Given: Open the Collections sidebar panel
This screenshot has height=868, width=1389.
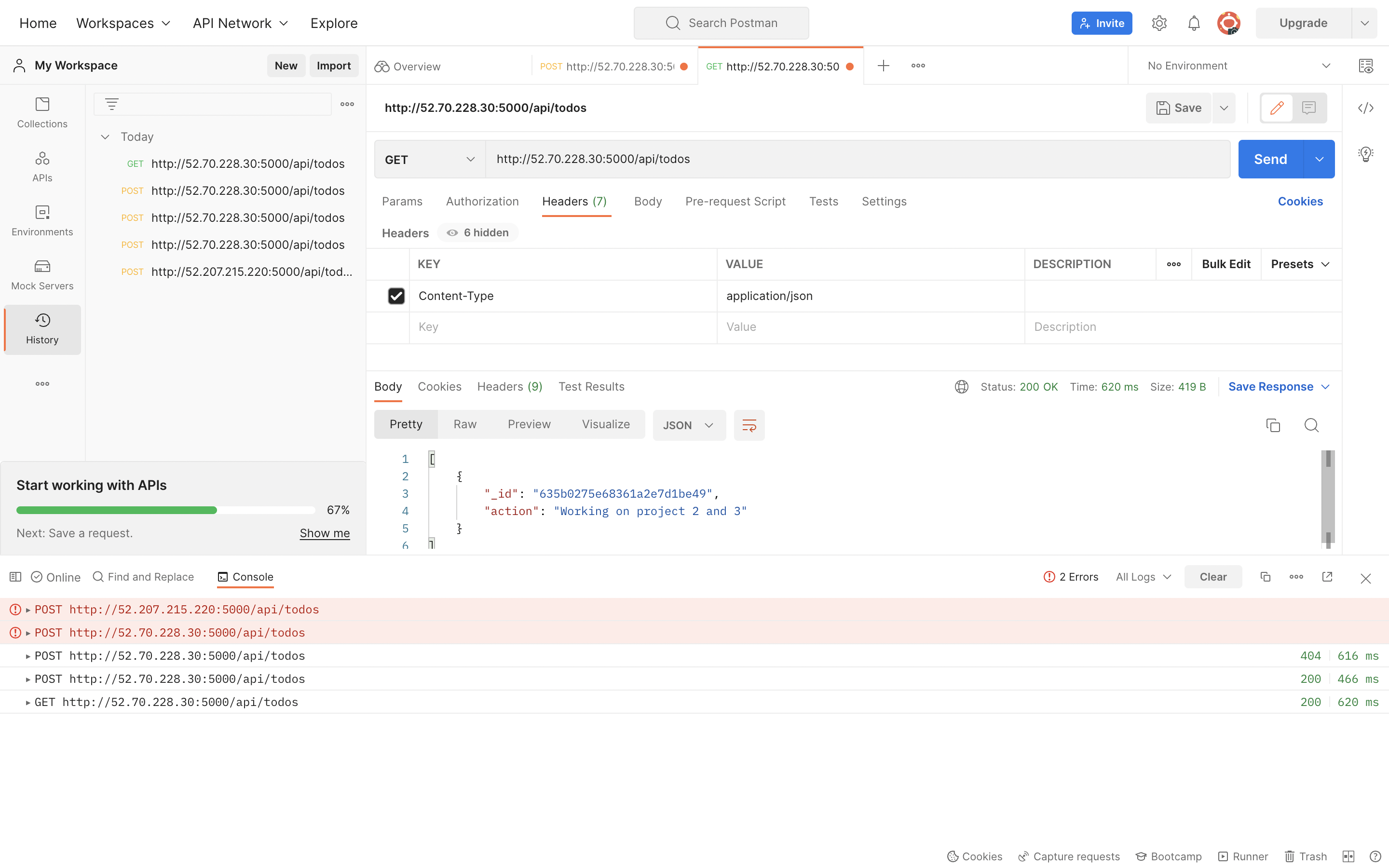Looking at the screenshot, I should 42,112.
